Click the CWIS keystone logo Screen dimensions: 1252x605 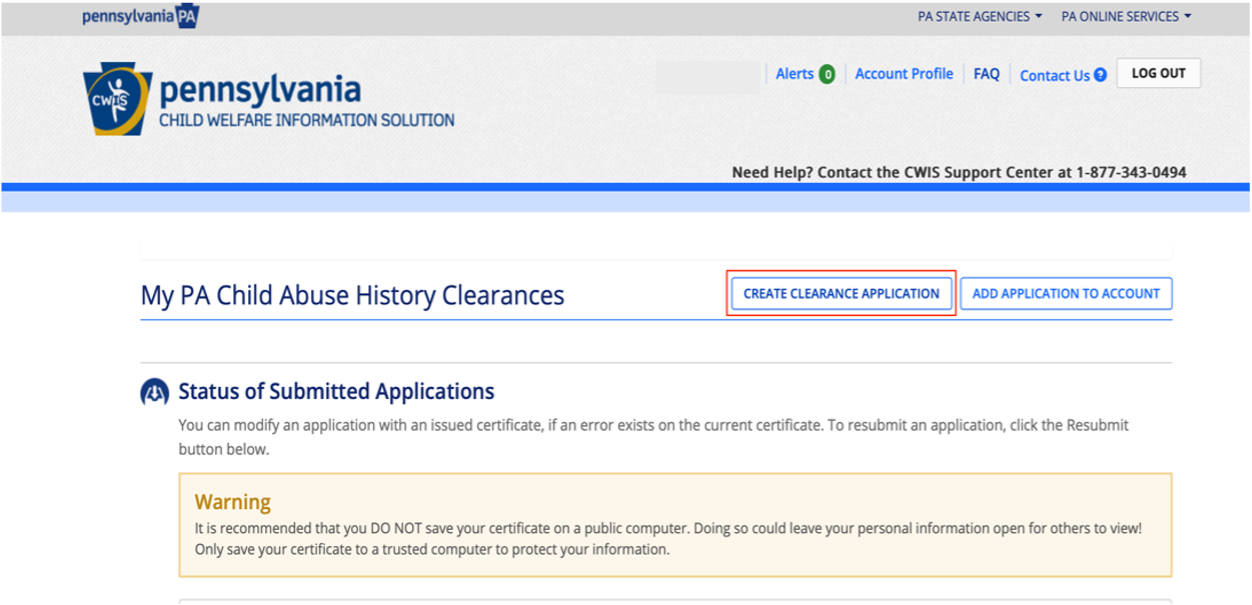[117, 101]
